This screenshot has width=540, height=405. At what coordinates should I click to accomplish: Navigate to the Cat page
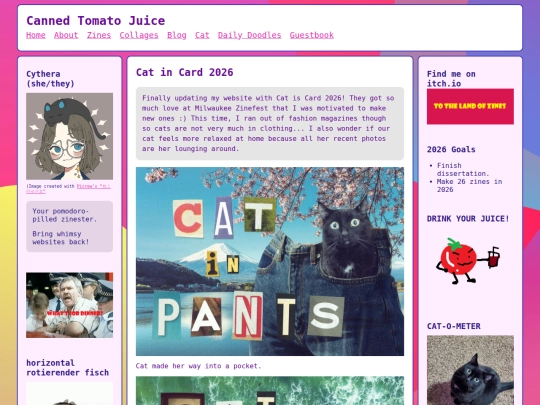click(202, 35)
